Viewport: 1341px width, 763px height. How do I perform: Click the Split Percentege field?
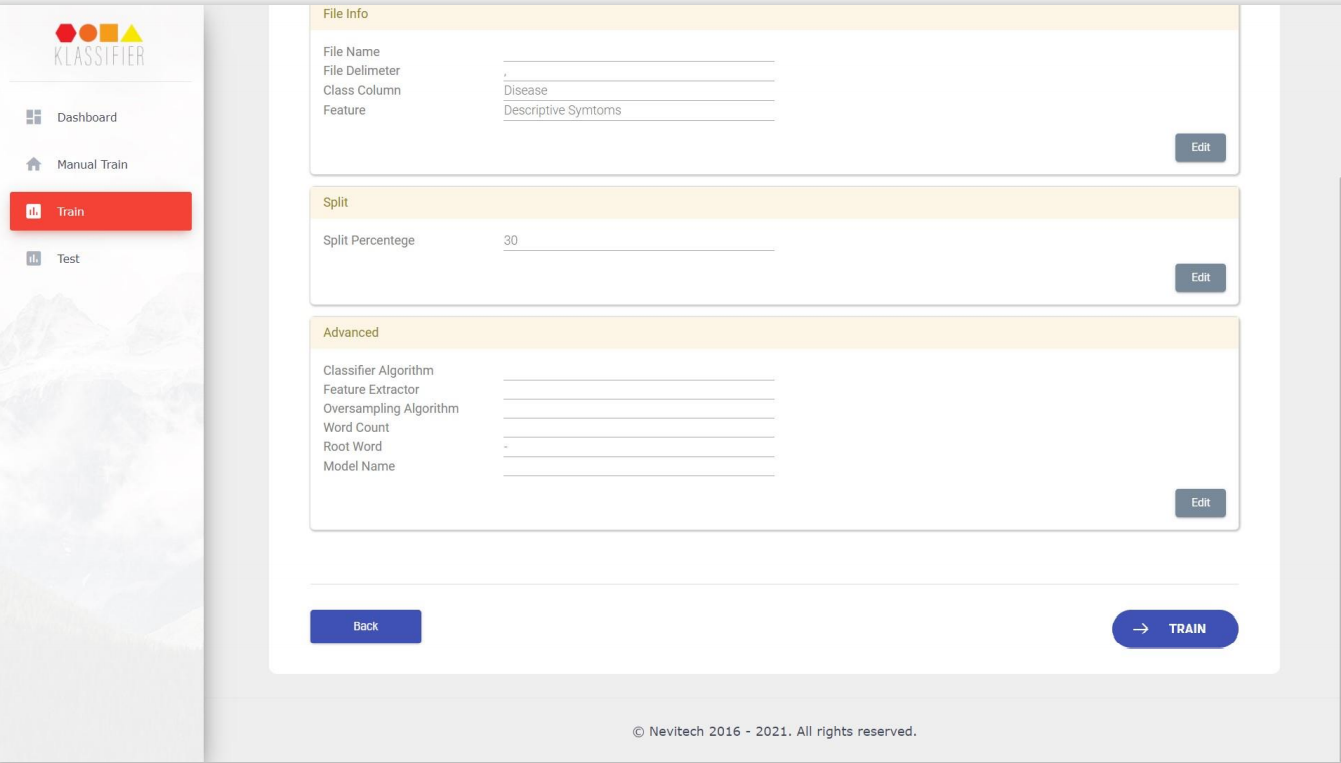click(x=638, y=241)
